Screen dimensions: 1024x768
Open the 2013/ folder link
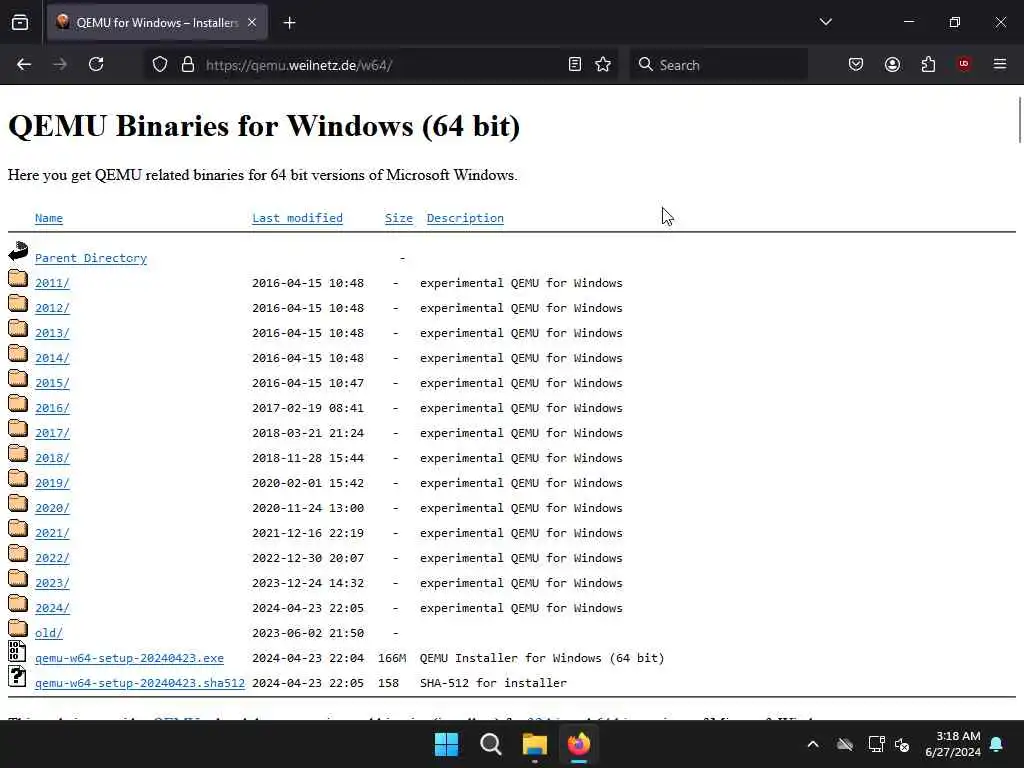point(52,333)
